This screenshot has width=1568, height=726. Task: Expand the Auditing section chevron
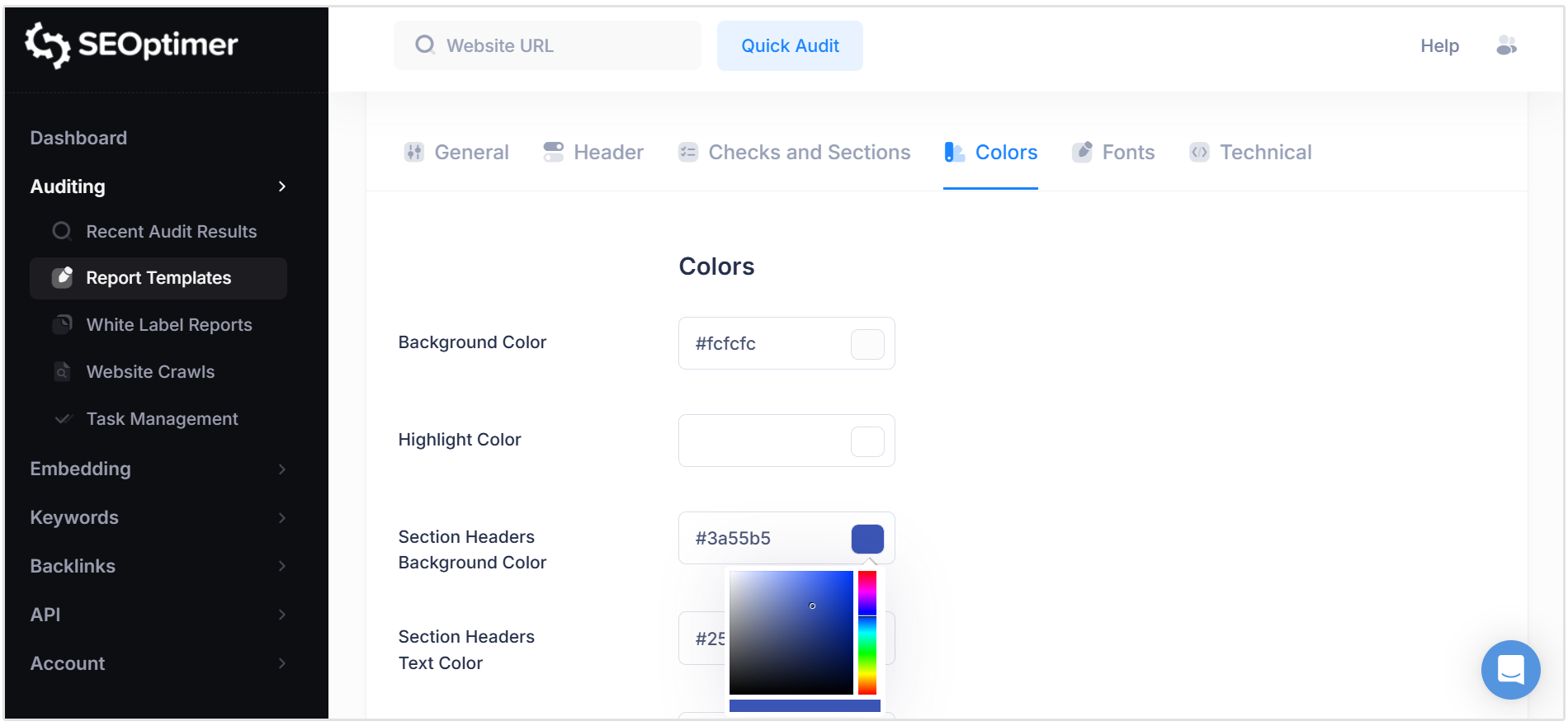point(282,186)
